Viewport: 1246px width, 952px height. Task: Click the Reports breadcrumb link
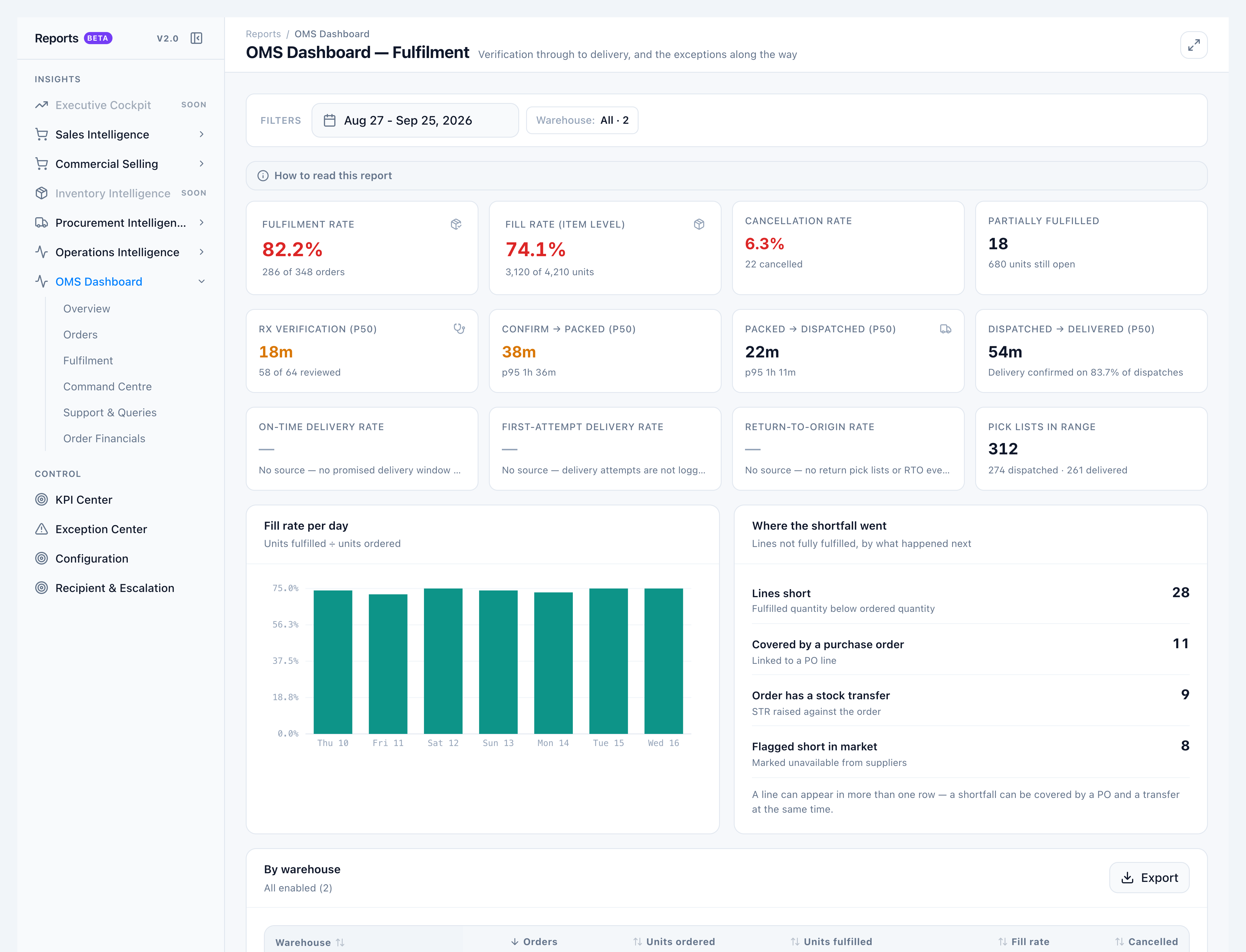pos(263,34)
